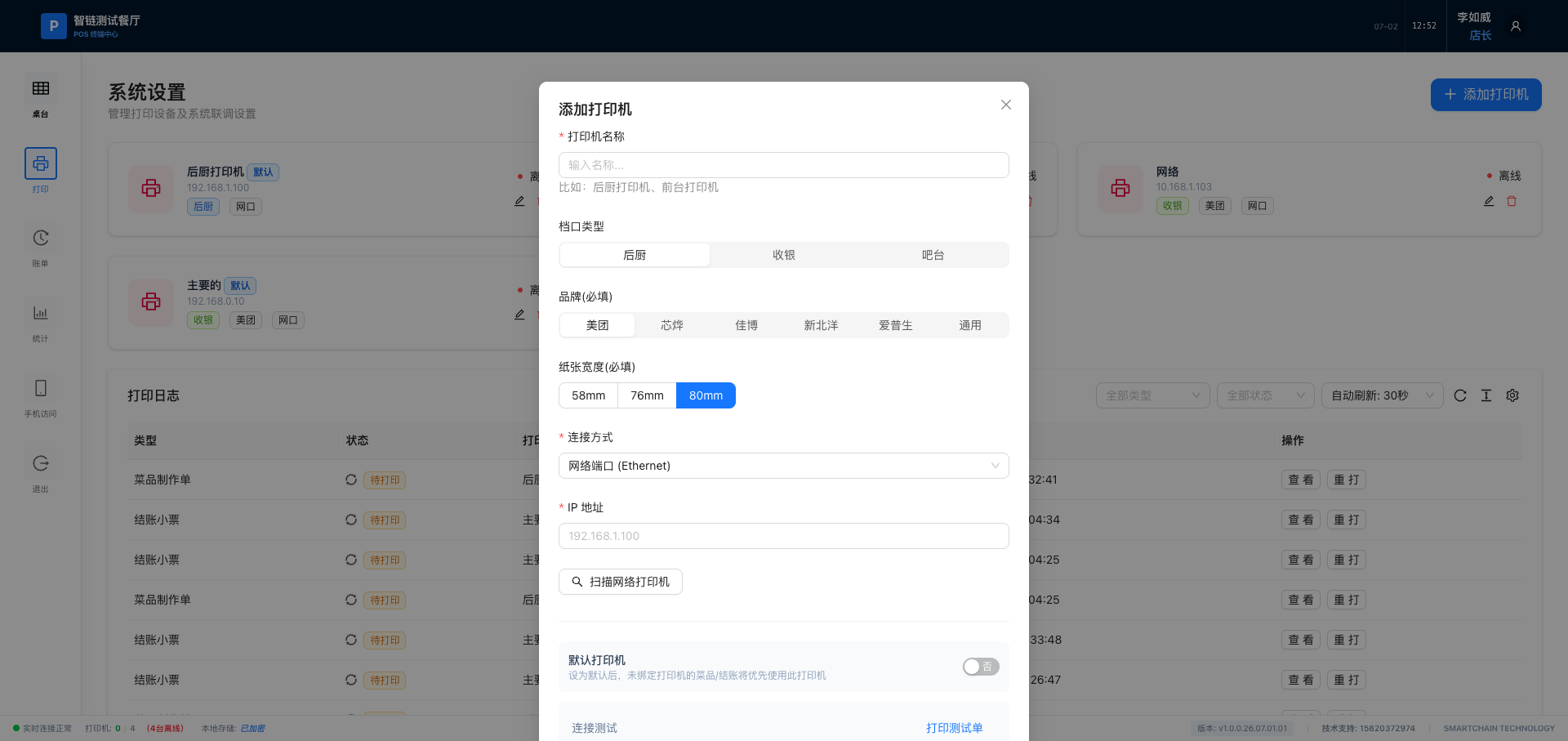Click the 版本 version badge in the footer
The height and width of the screenshot is (741, 1568).
click(x=1242, y=728)
